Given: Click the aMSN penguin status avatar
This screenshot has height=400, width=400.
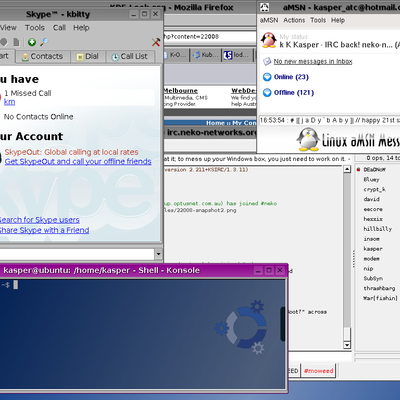Looking at the screenshot, I should 269,40.
